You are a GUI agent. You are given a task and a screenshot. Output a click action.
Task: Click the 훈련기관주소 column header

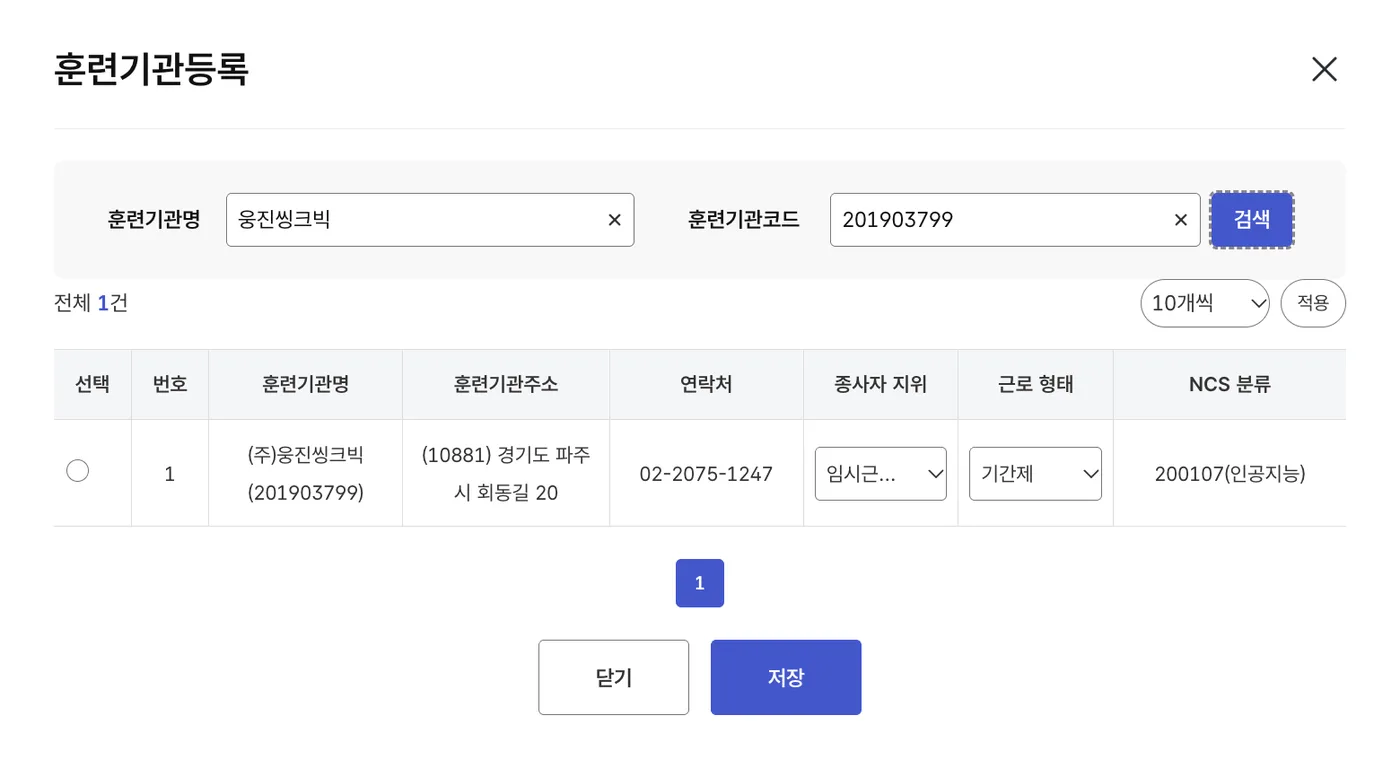coord(506,384)
